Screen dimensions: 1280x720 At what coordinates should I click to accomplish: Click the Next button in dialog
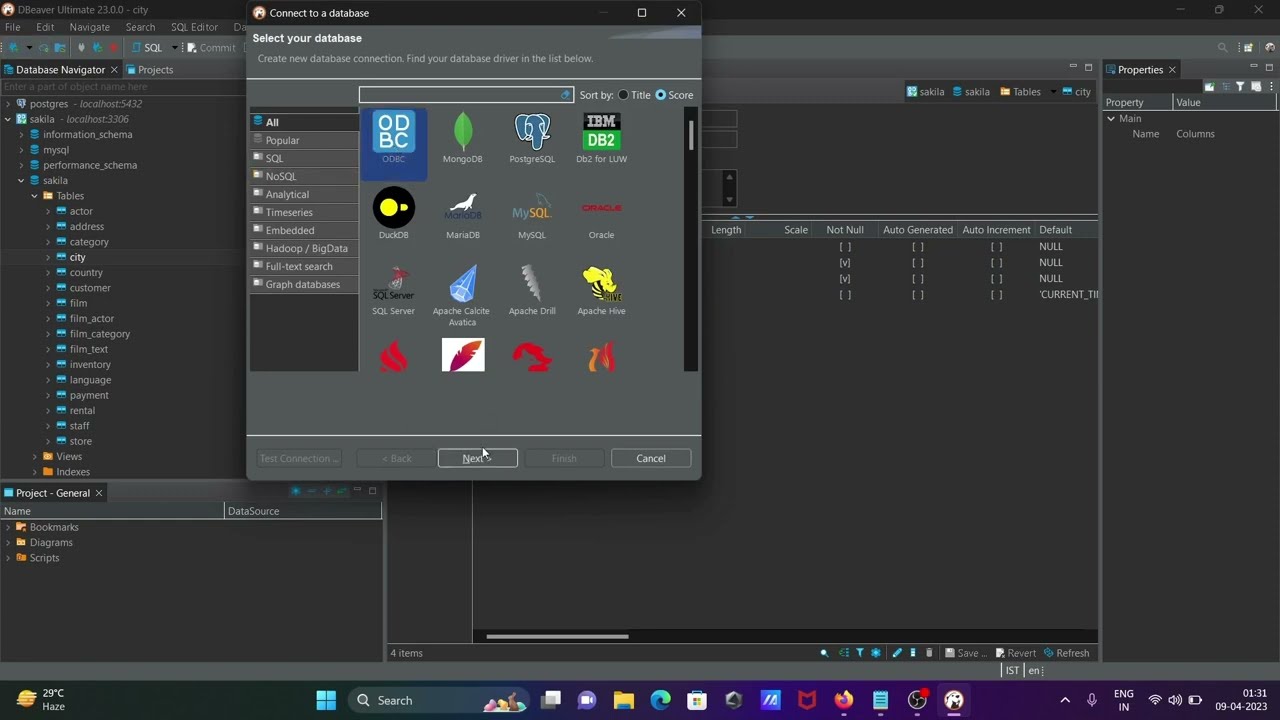pos(477,458)
